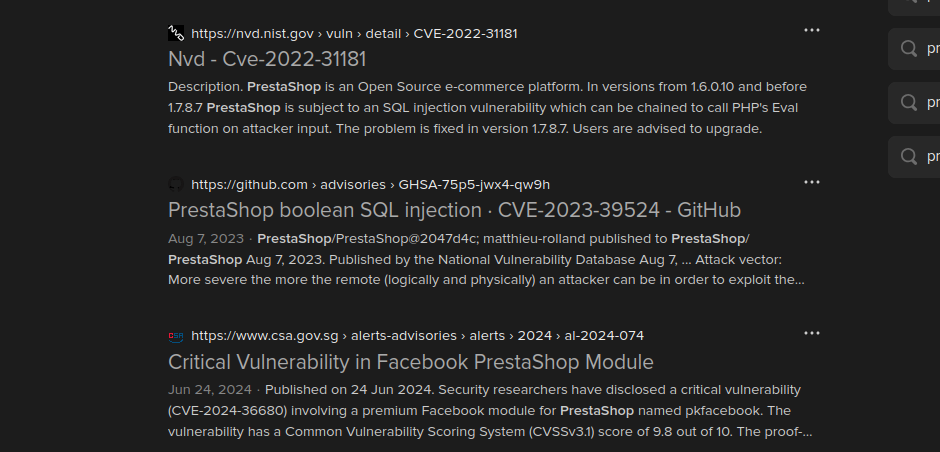Open the three-dot menu for the NVD result
The image size is (940, 452).
click(812, 30)
